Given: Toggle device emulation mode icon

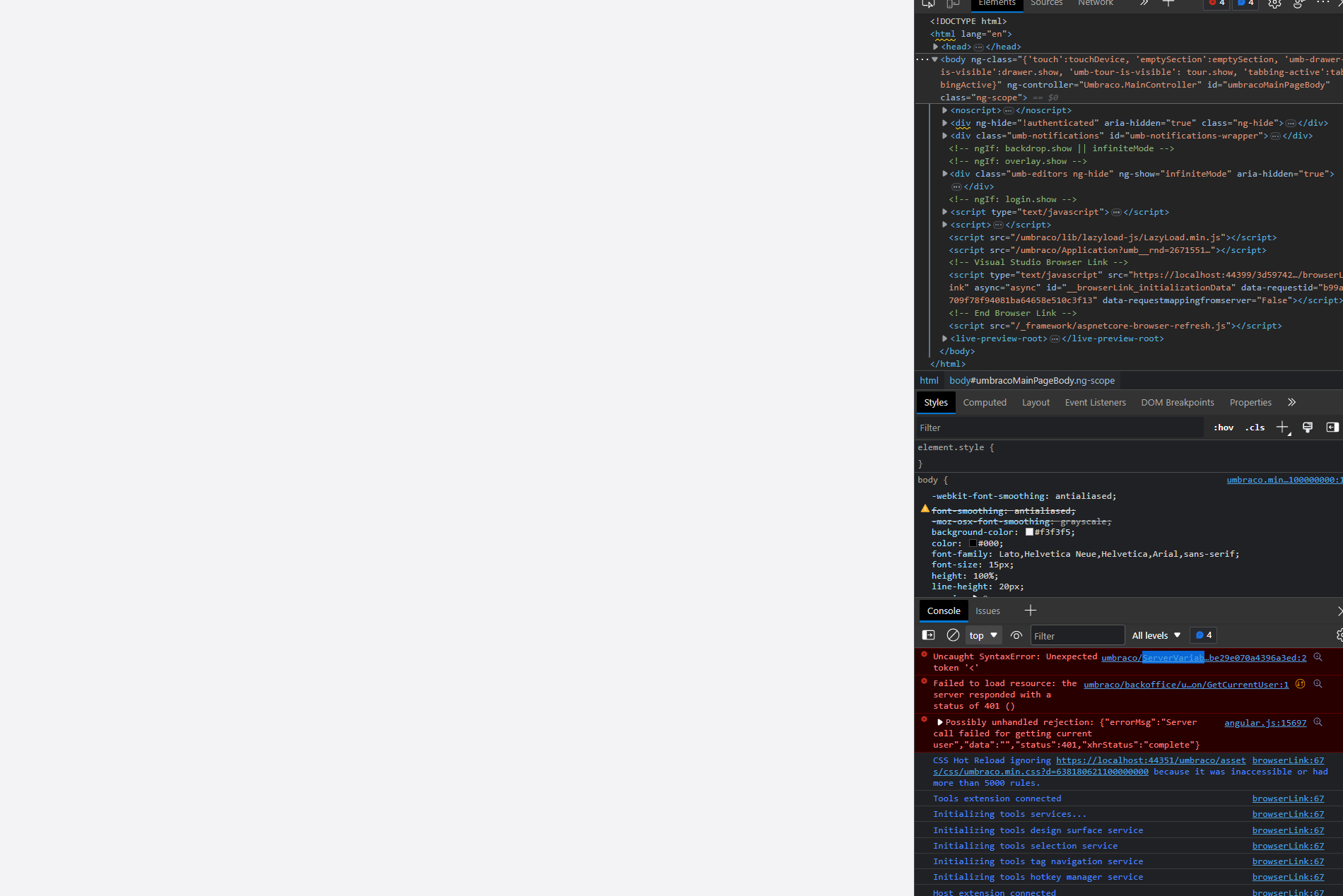Looking at the screenshot, I should click(953, 4).
